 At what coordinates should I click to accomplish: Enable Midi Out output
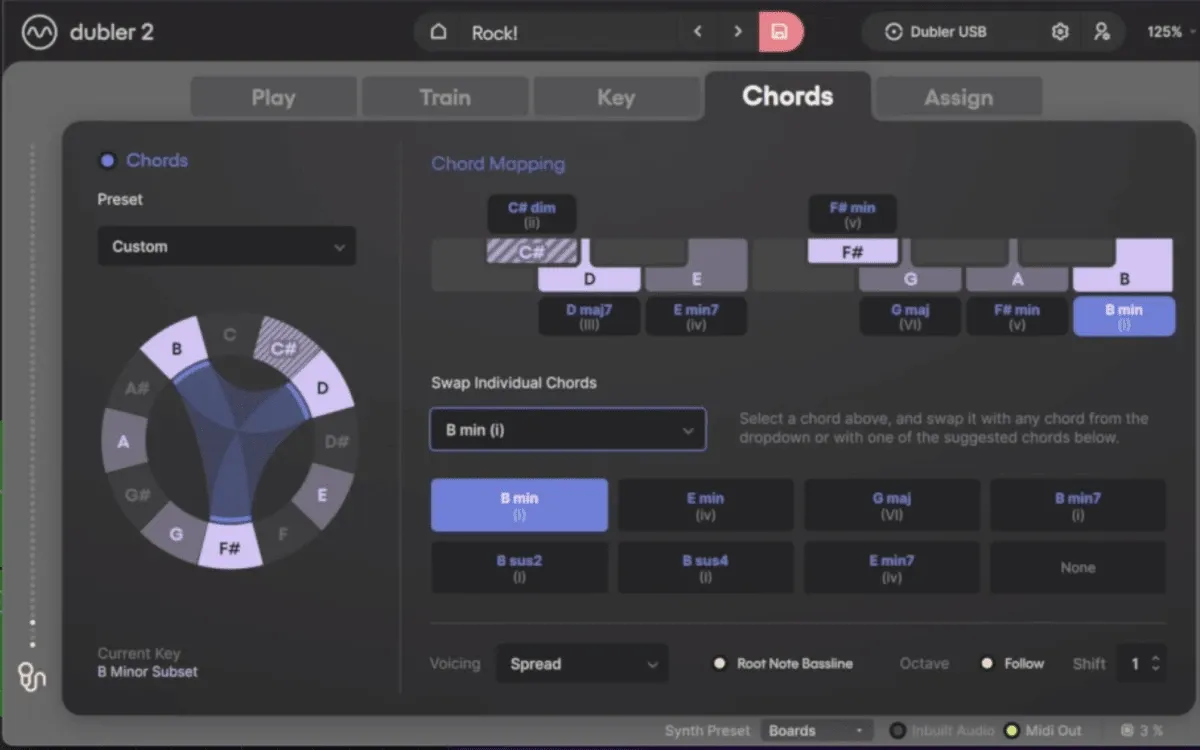[1011, 731]
